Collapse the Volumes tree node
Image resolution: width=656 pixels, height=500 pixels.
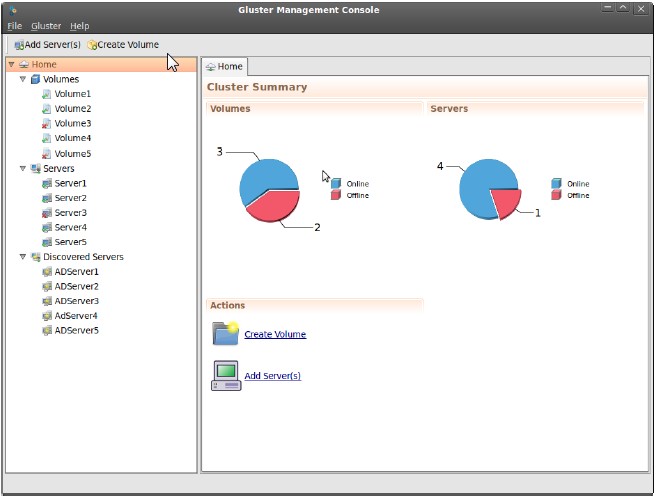click(x=23, y=79)
